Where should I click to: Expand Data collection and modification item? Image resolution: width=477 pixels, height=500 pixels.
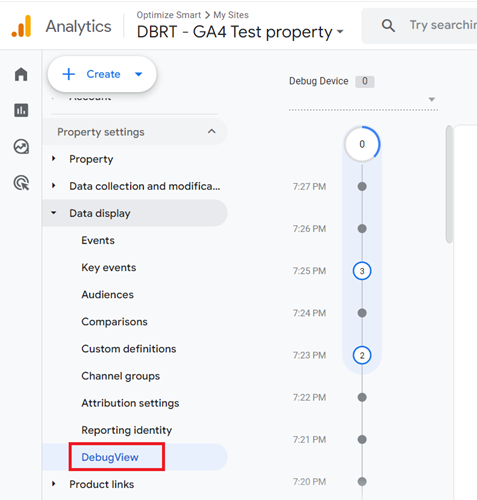coord(54,186)
